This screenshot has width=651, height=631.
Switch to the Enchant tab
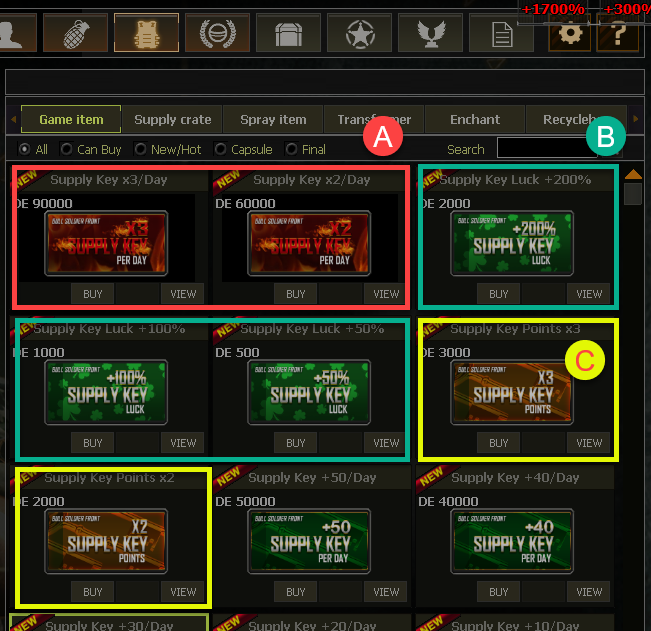coord(475,119)
